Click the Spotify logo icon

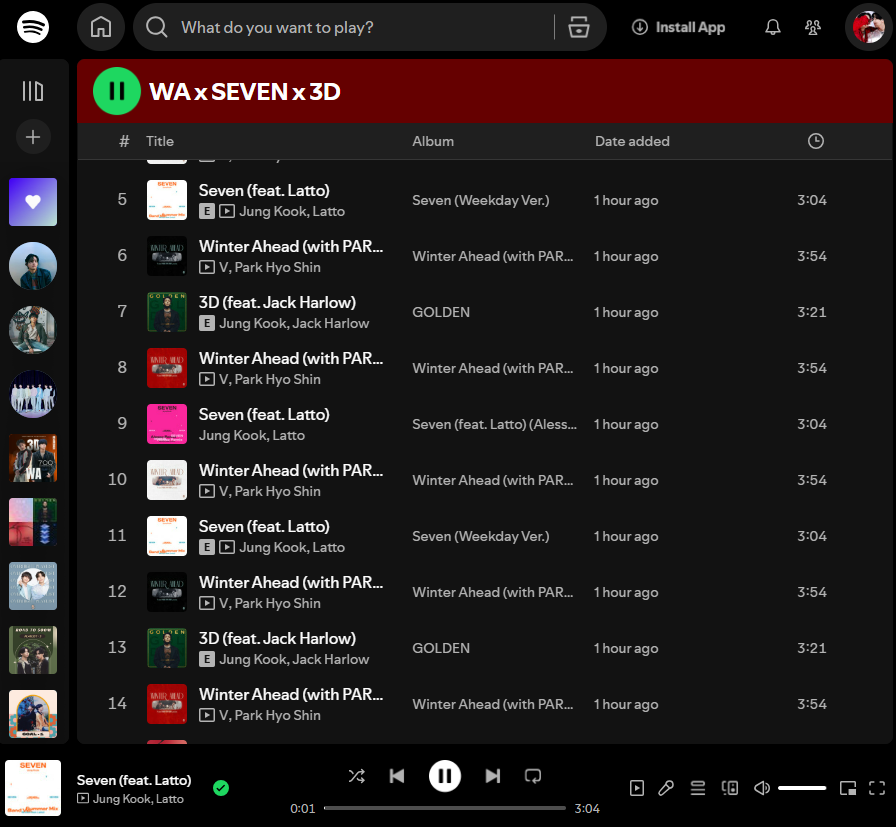33,27
